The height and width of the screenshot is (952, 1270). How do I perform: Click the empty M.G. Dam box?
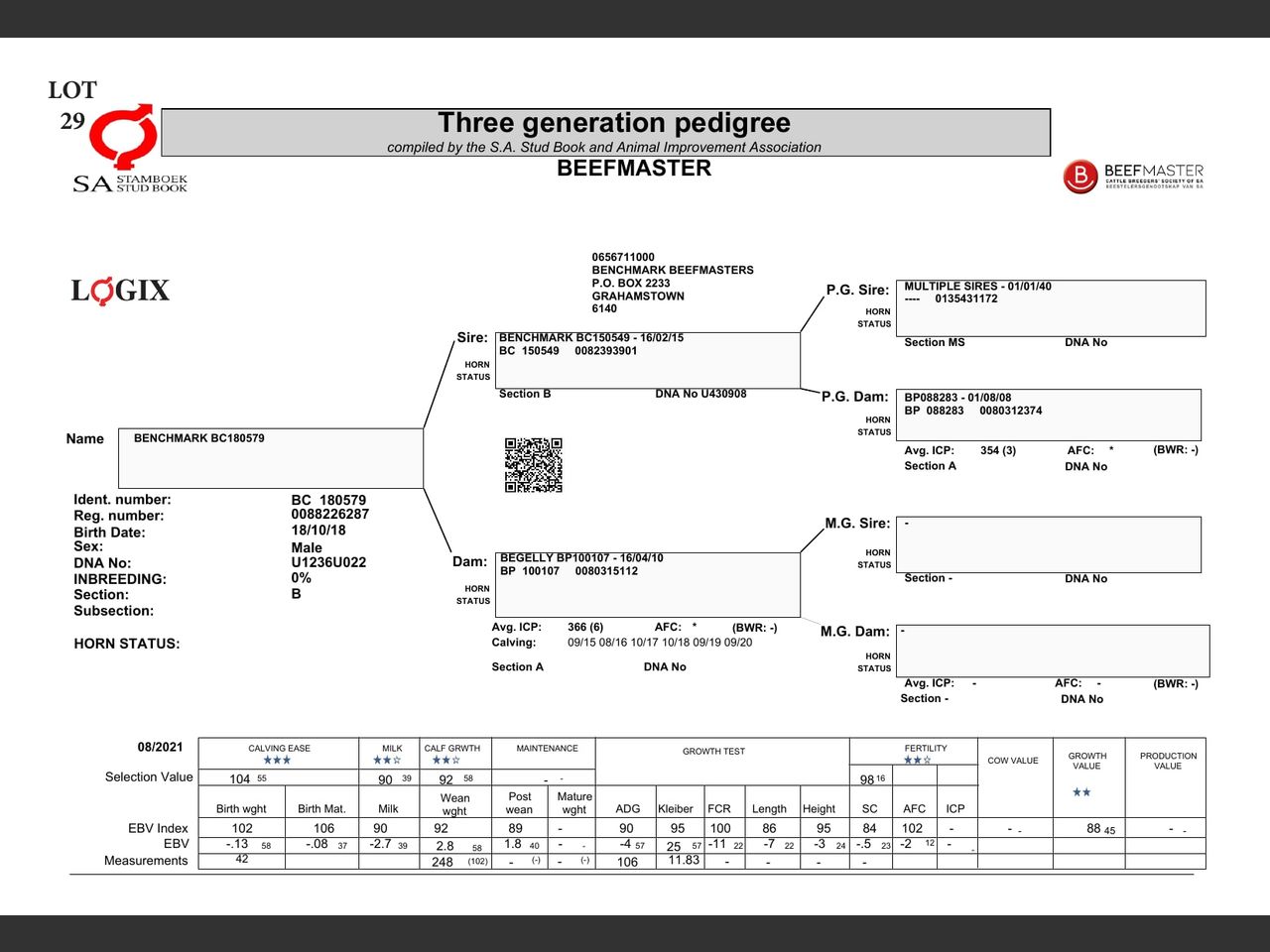[1052, 650]
